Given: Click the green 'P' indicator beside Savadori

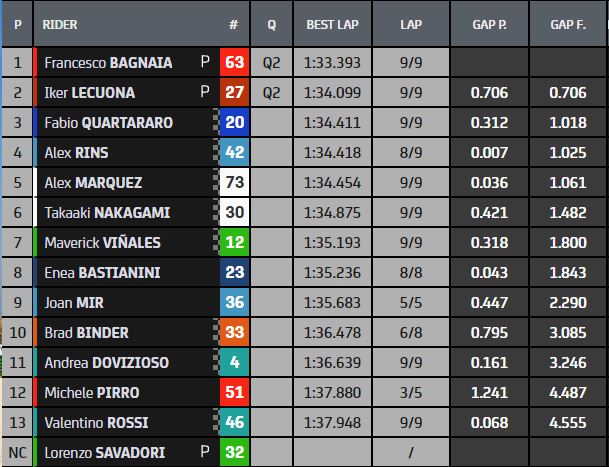Looking at the screenshot, I should pyautogui.click(x=205, y=452).
